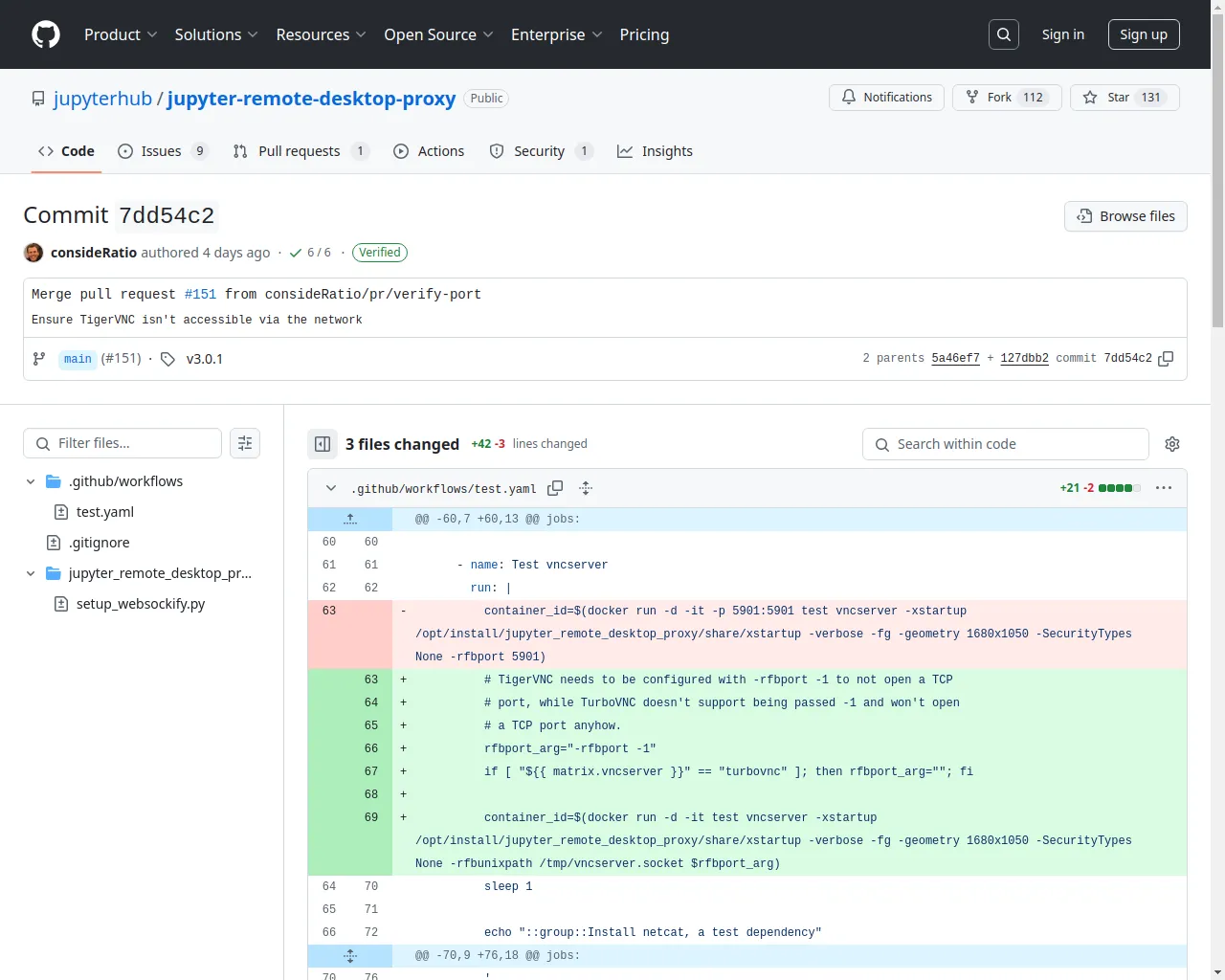Screen dimensions: 1225x980
Task: View the 6/6 checks status
Action: click(310, 253)
